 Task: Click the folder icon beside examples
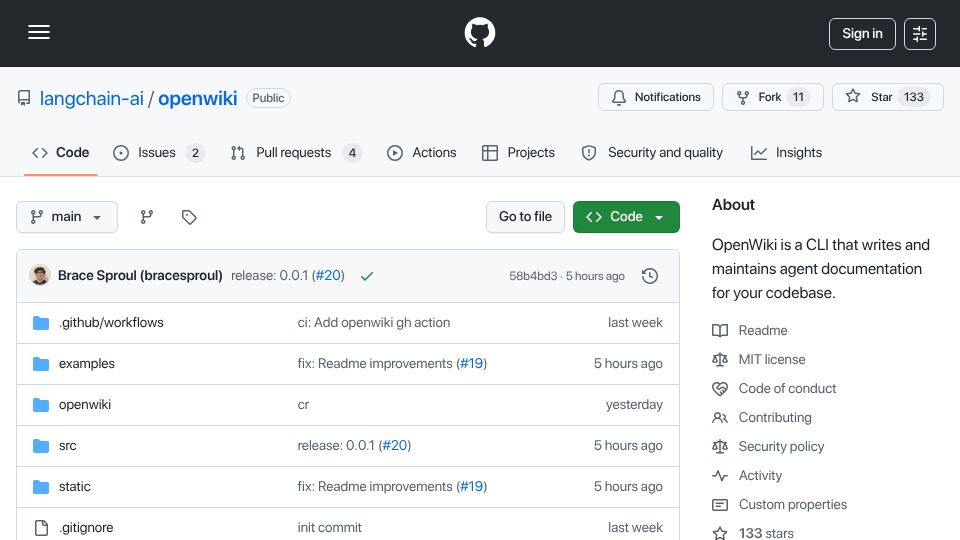(x=41, y=364)
